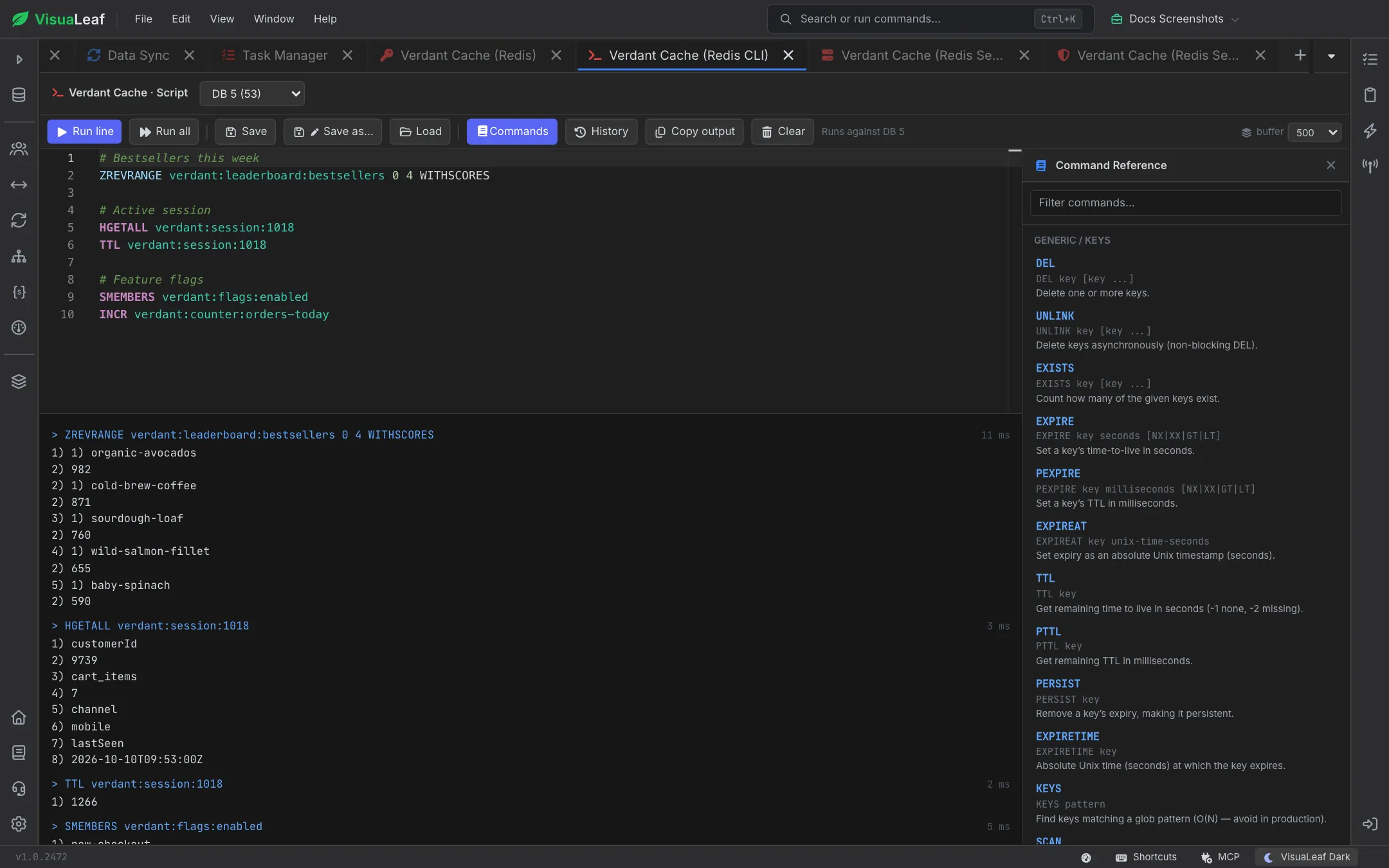
Task: Go to the home icon in sidebar
Action: click(x=19, y=718)
